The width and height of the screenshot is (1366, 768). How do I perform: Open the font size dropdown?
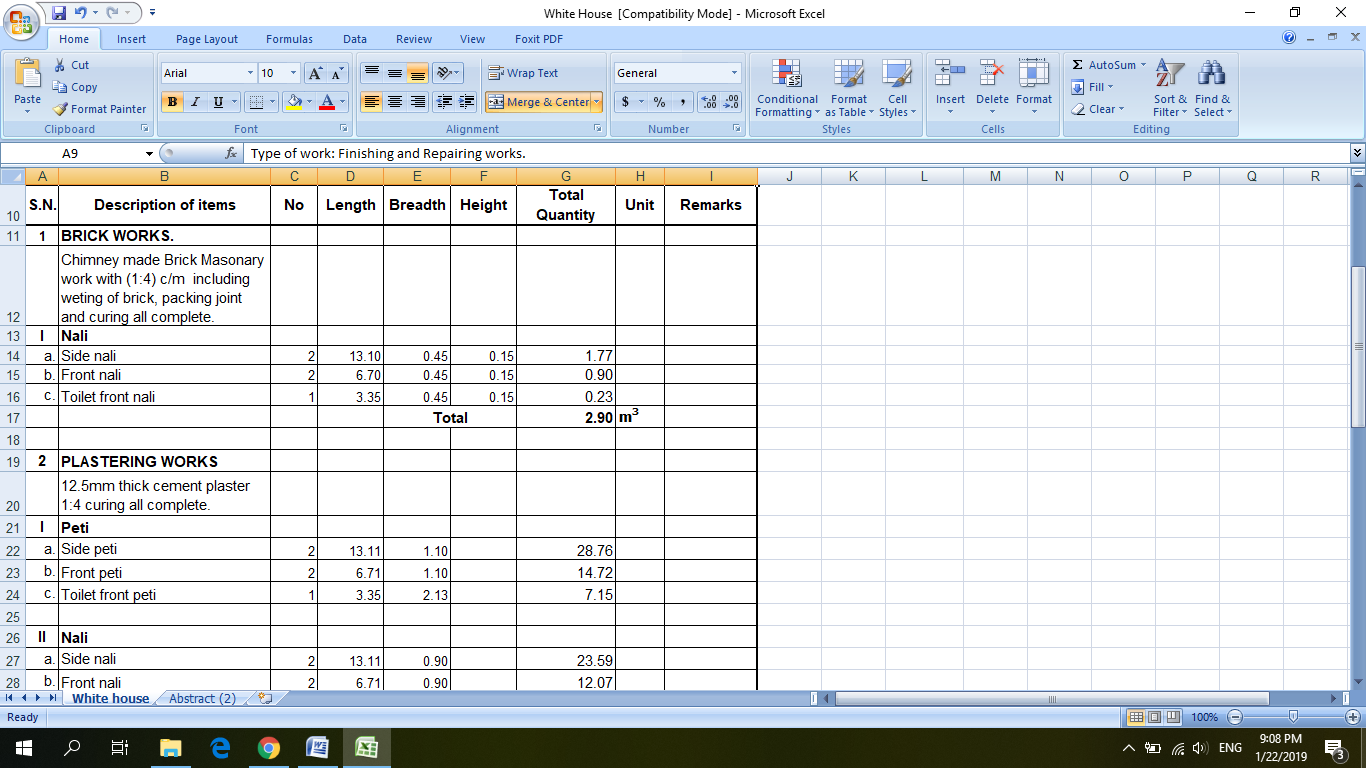tap(291, 72)
